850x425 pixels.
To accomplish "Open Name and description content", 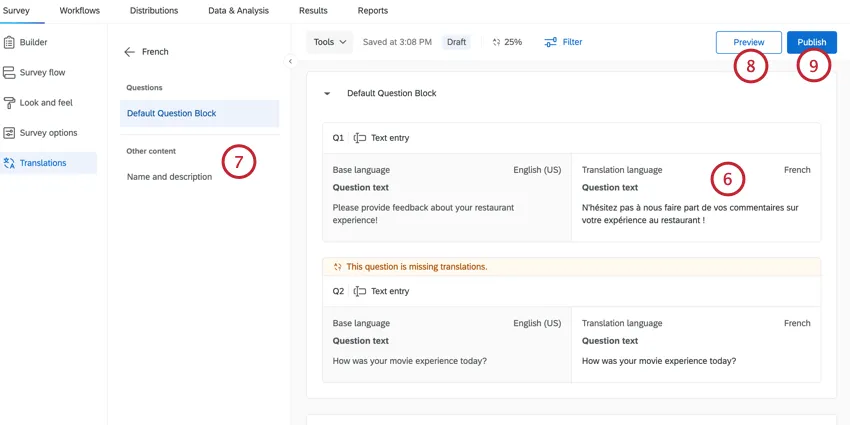I will point(169,177).
